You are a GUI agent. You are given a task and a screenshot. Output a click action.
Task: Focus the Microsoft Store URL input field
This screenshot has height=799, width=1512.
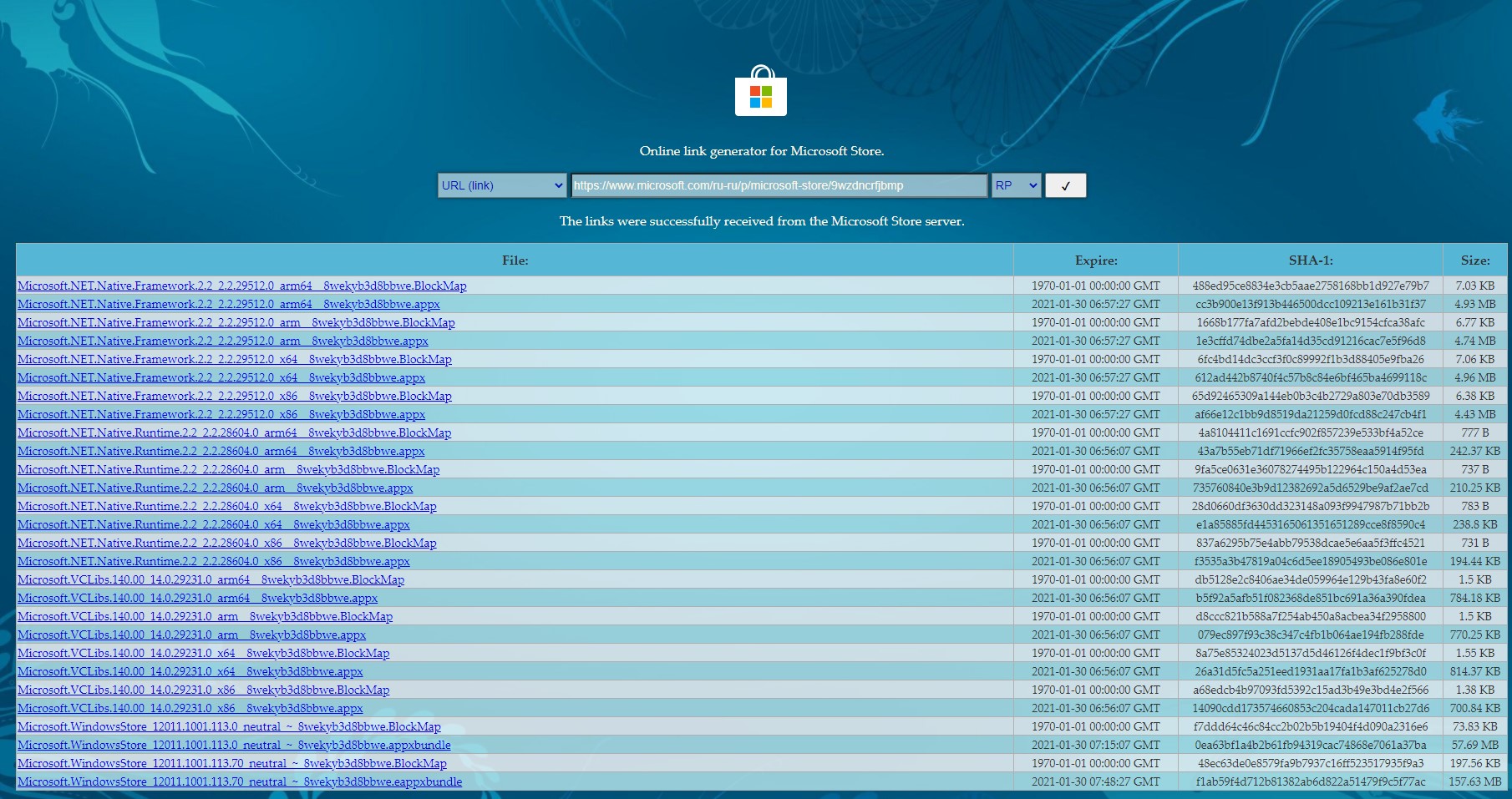(779, 185)
